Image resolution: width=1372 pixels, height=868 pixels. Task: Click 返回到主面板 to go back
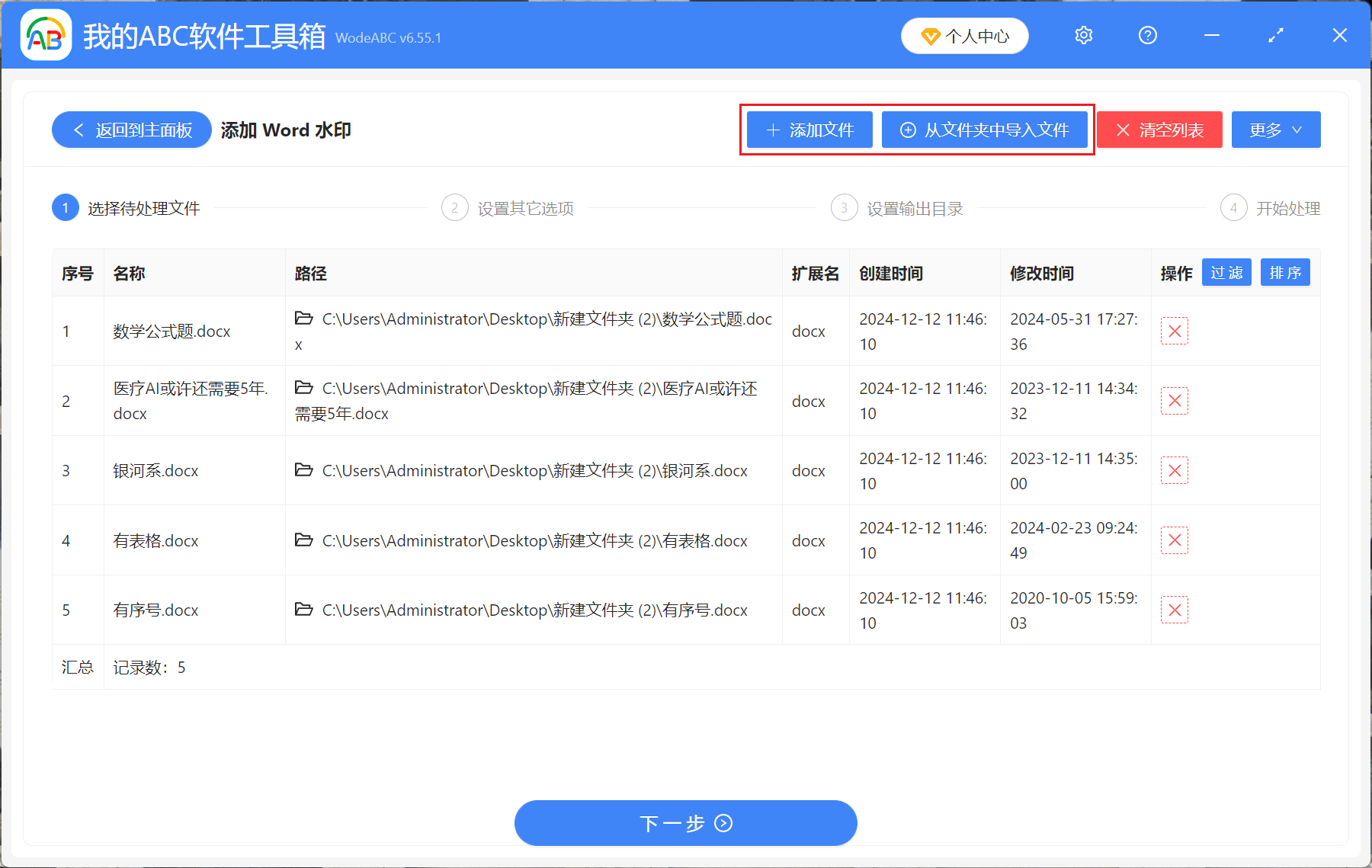coord(131,130)
